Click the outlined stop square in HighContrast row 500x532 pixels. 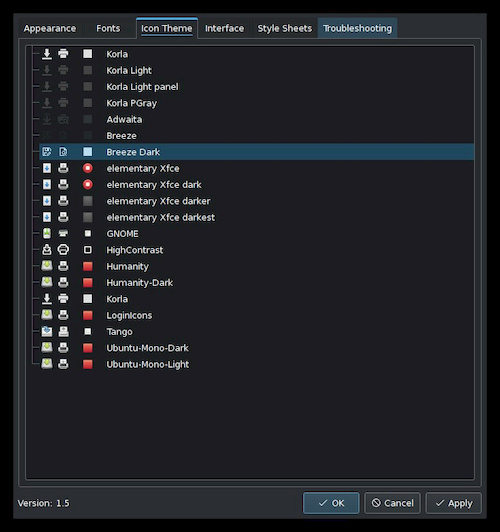[88, 250]
